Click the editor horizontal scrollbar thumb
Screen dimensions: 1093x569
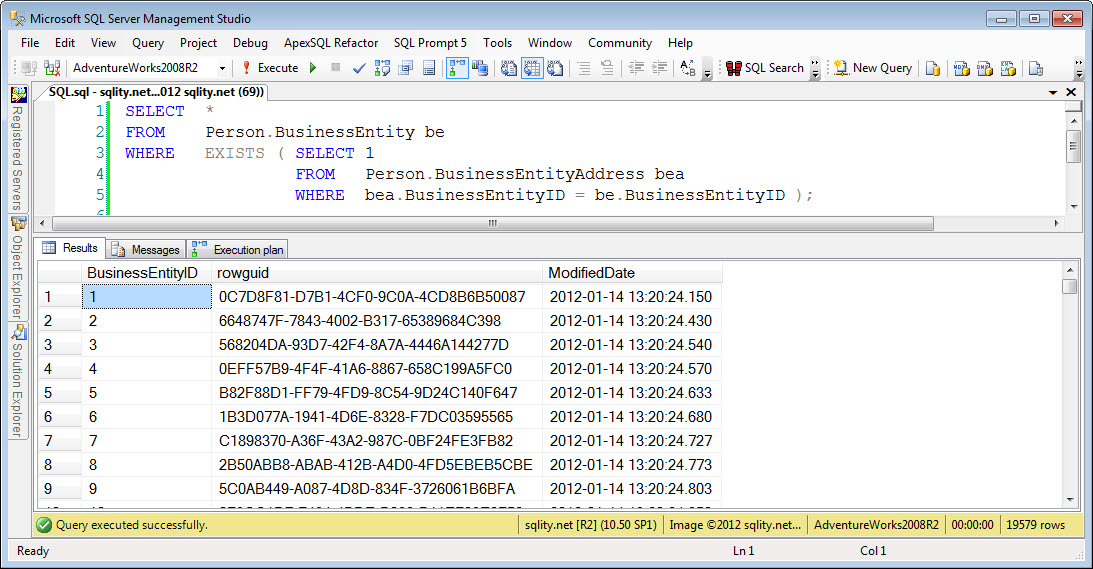point(493,223)
